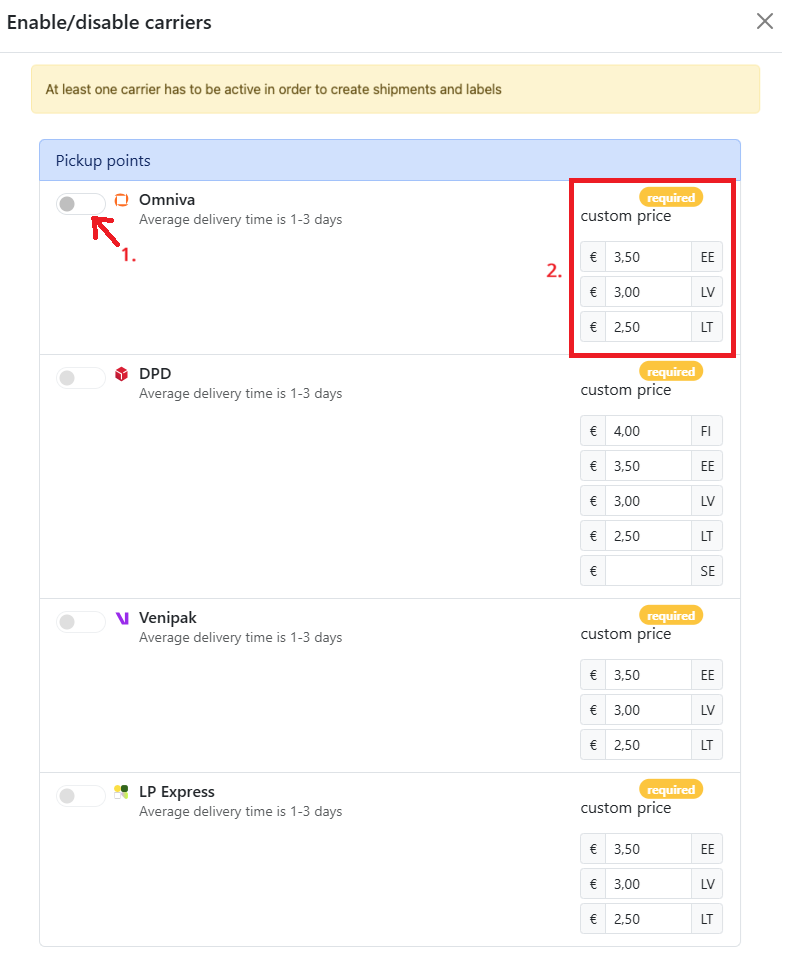This screenshot has height=970, width=785.
Task: Edit LP Express LT price field
Action: coord(648,919)
